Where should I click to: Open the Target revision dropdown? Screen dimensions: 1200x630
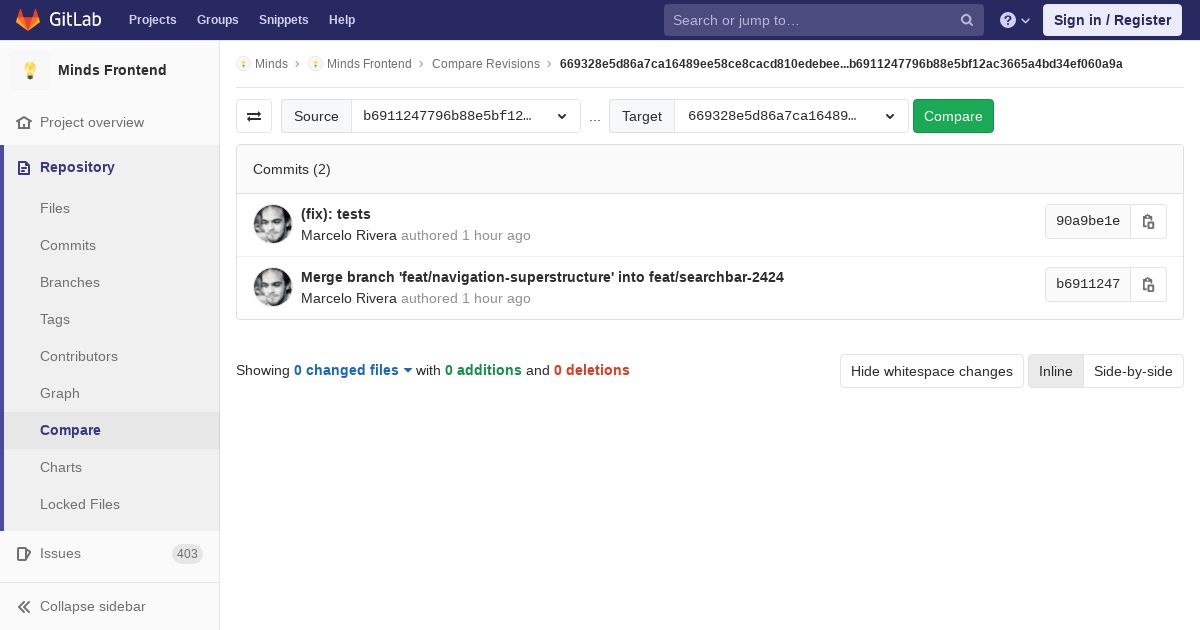pyautogui.click(x=791, y=116)
